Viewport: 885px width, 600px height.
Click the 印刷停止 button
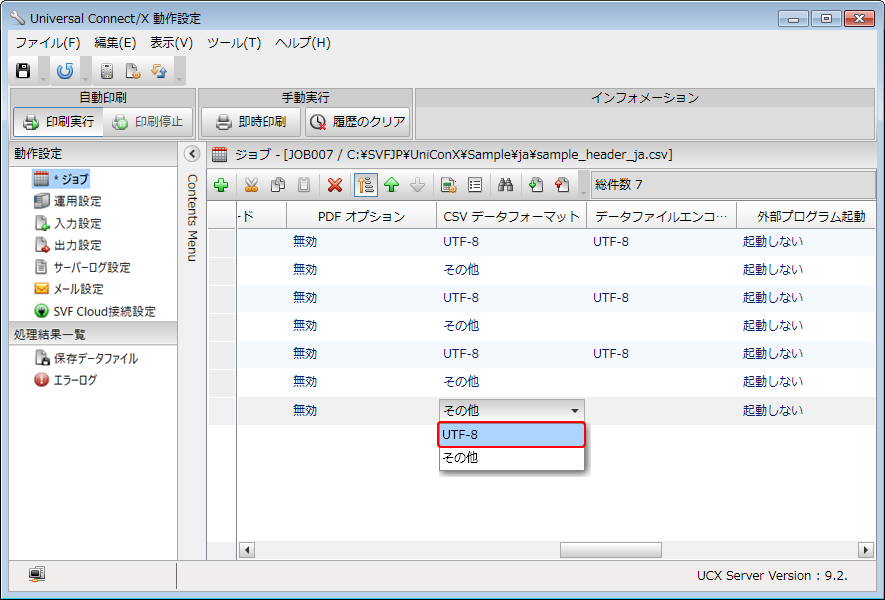tap(148, 122)
